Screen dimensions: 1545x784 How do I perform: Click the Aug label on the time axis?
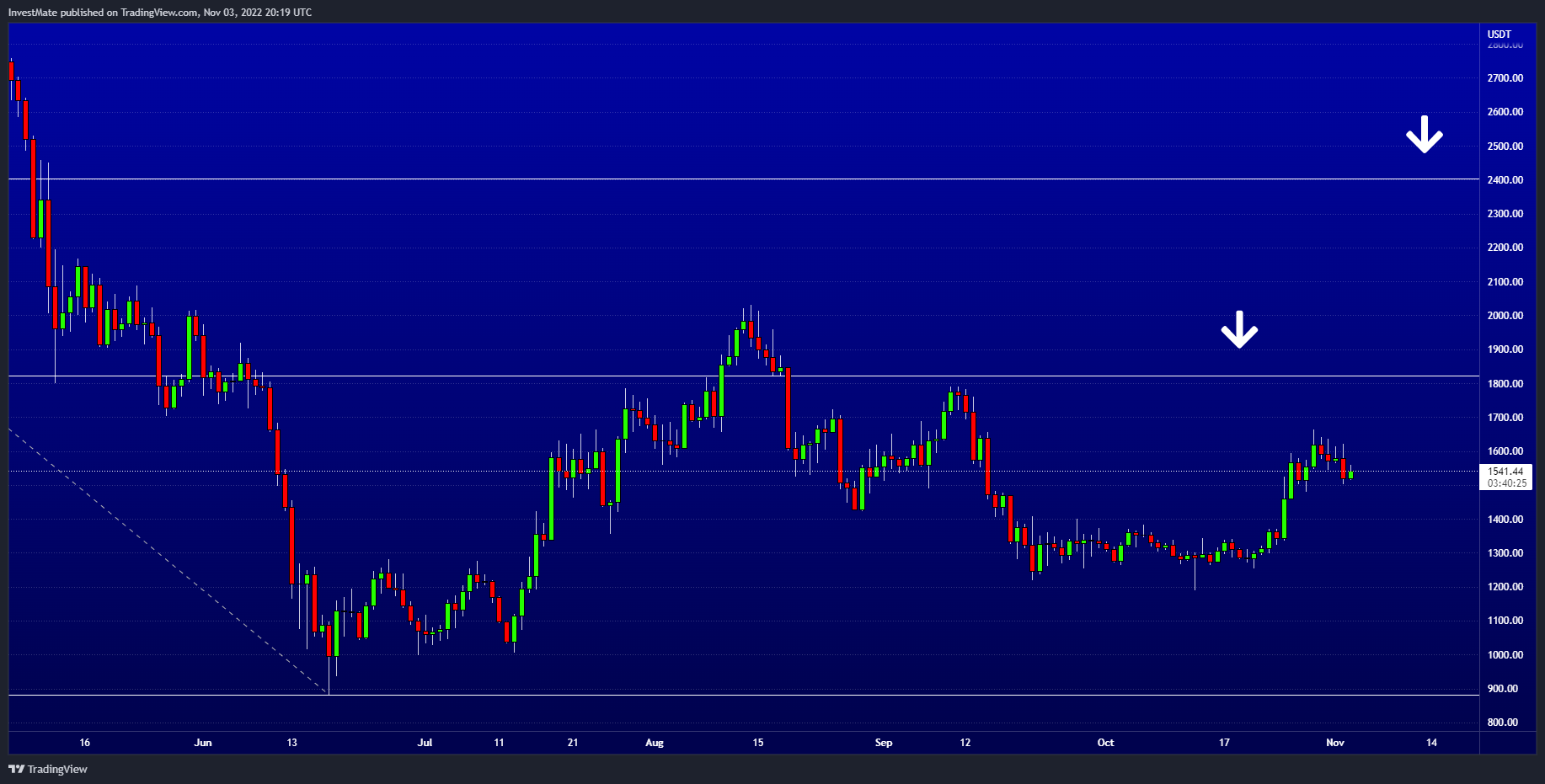click(x=655, y=743)
